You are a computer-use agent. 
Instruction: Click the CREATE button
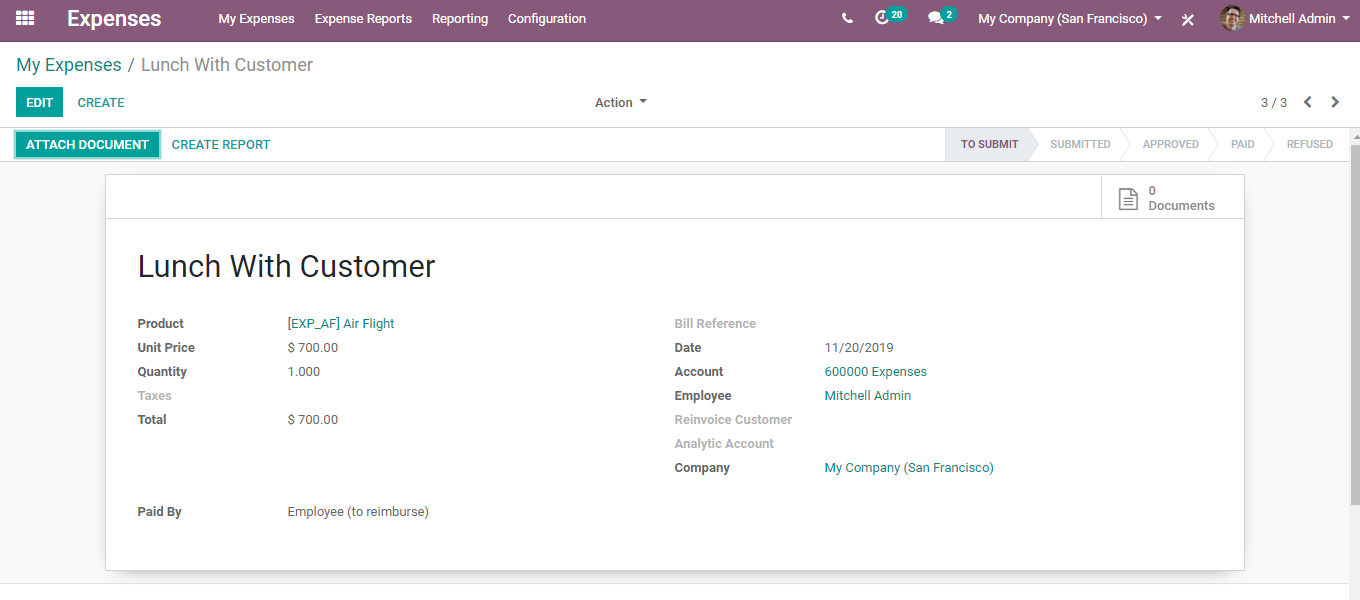click(x=101, y=102)
